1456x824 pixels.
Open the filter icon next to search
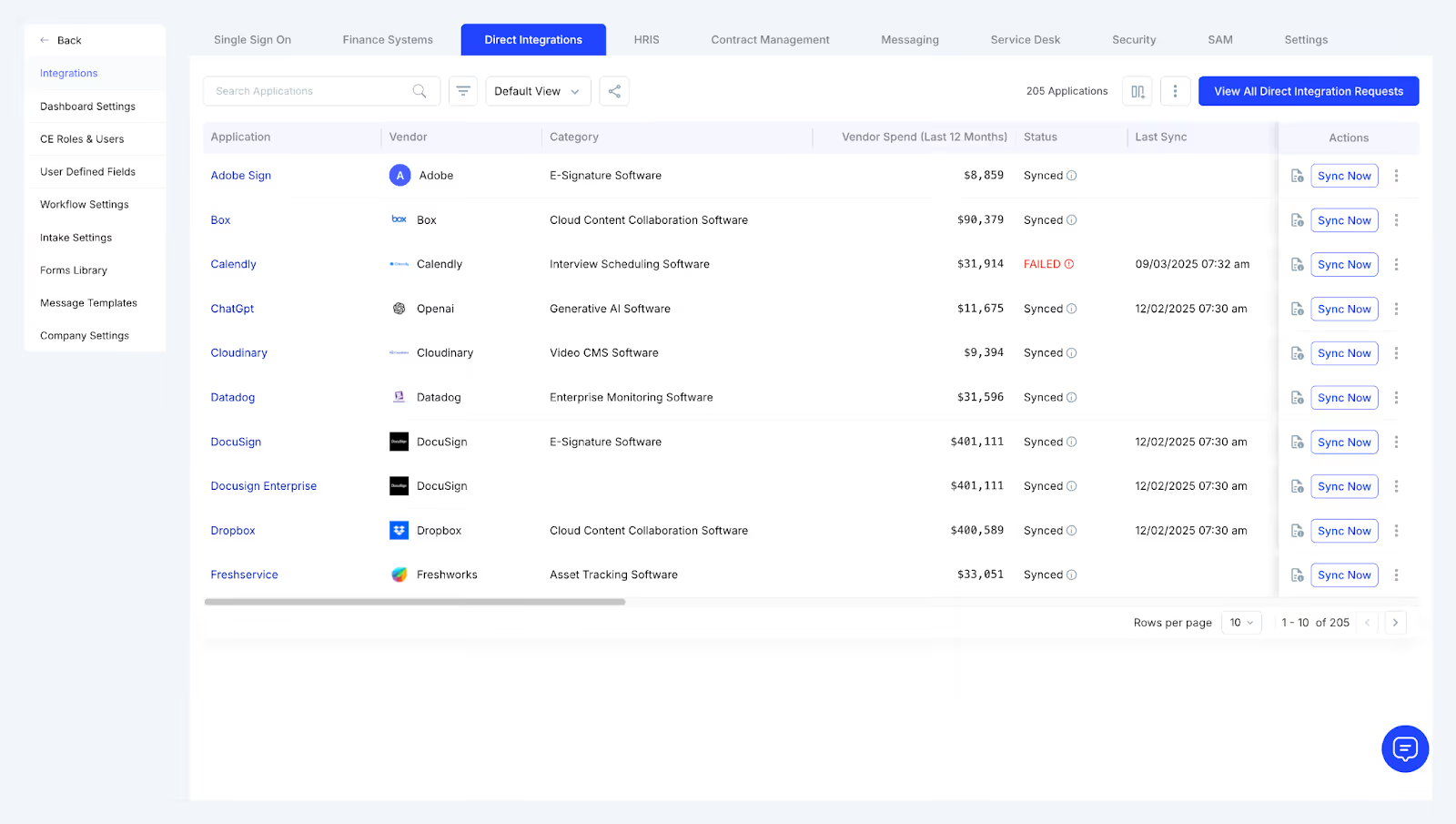coord(463,91)
